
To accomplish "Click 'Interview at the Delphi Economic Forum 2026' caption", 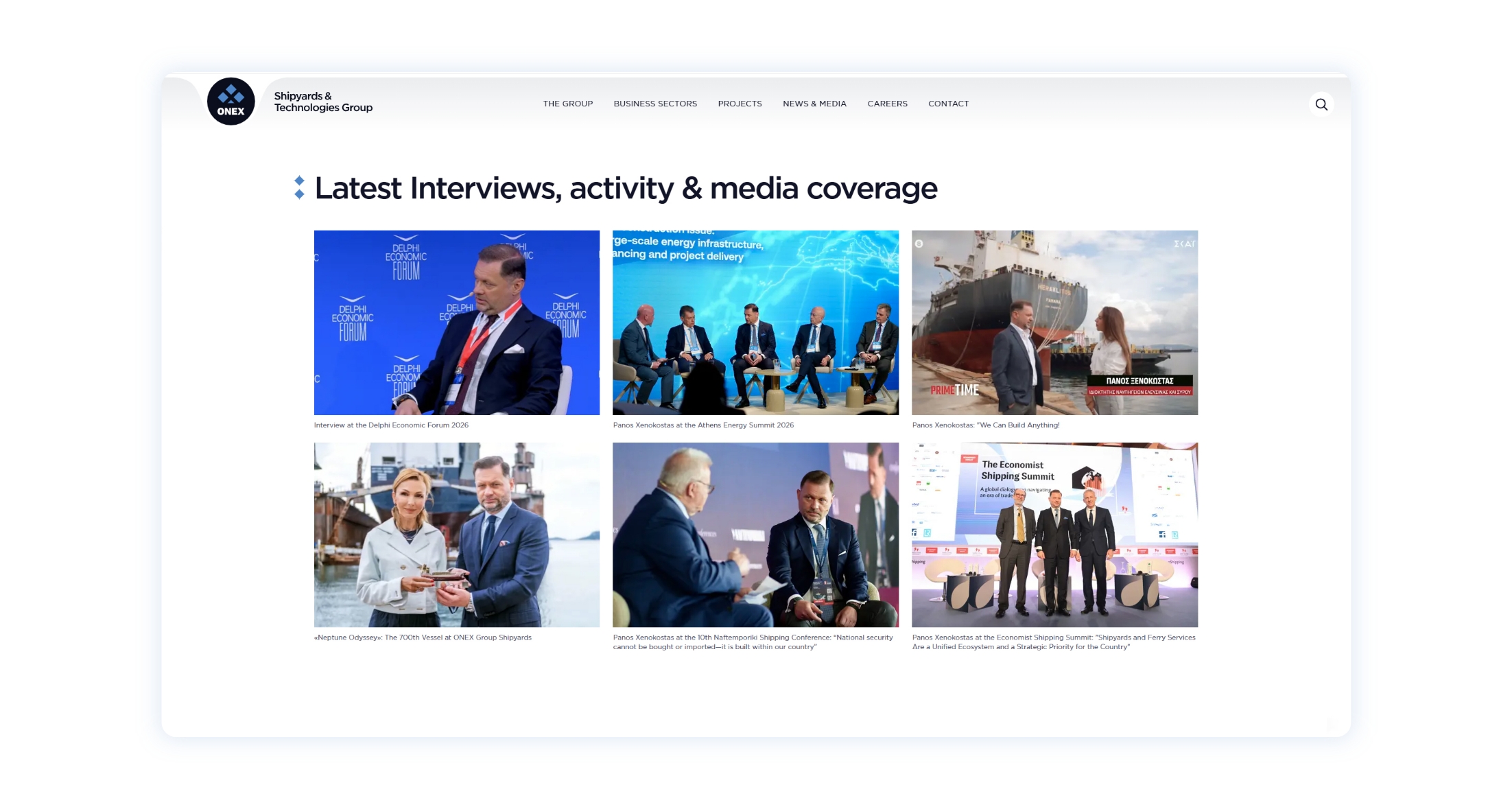I will (x=391, y=425).
